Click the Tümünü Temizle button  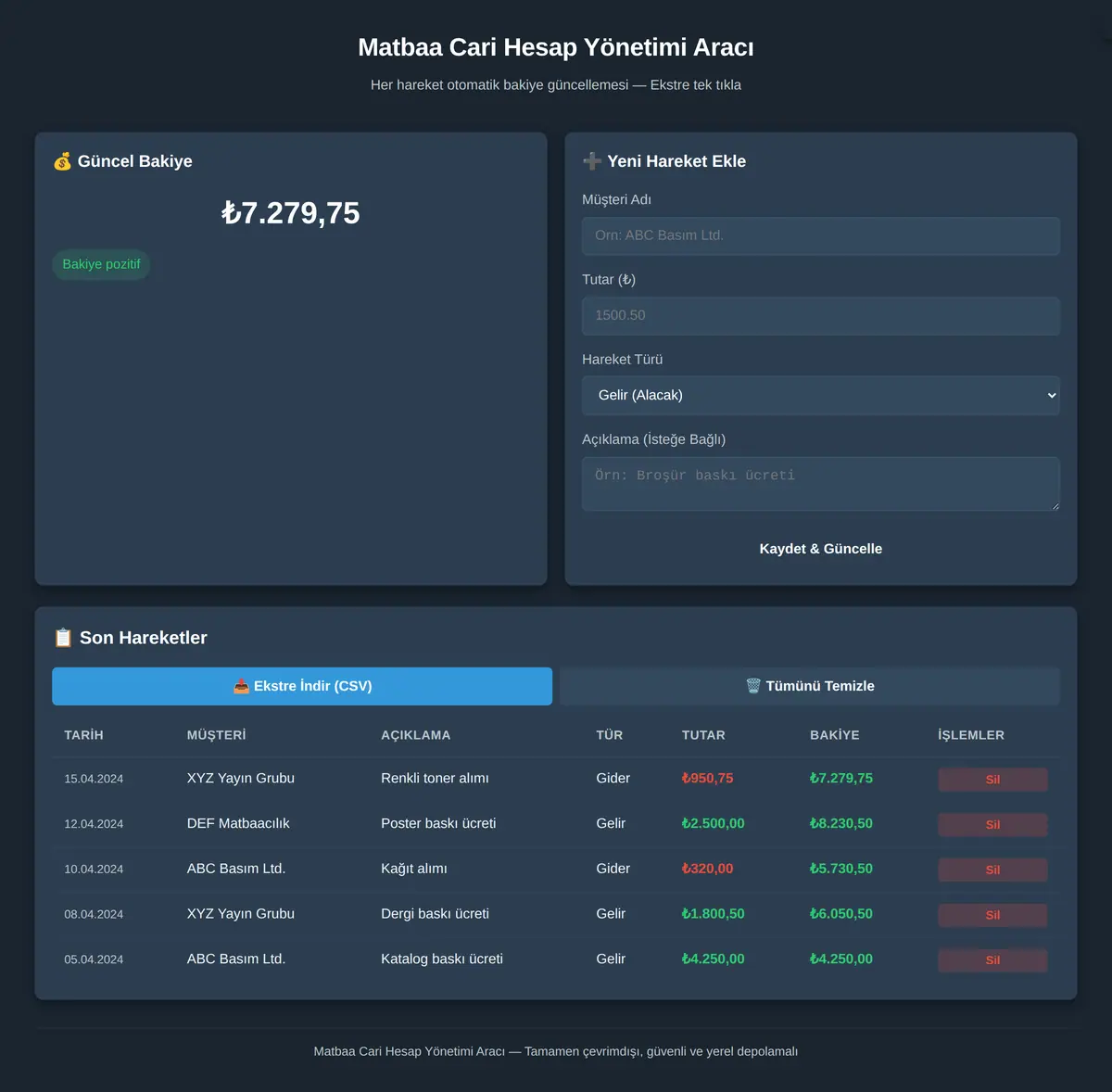click(810, 686)
